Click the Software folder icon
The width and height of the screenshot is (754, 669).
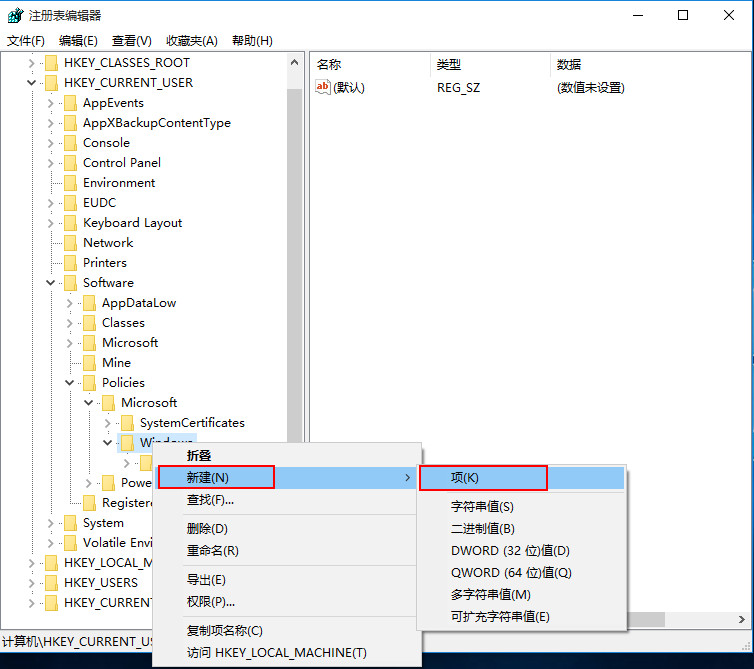point(71,283)
